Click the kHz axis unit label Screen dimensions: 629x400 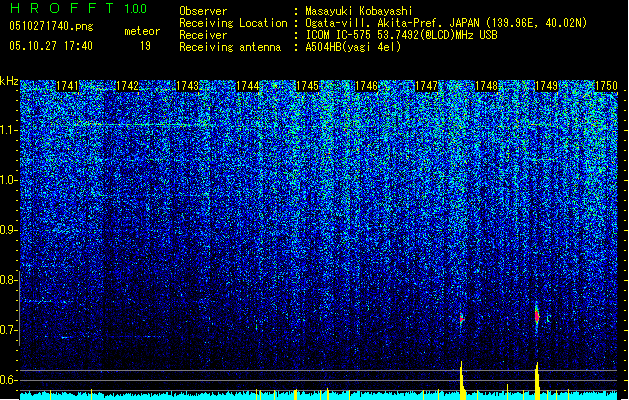pyautogui.click(x=9, y=81)
